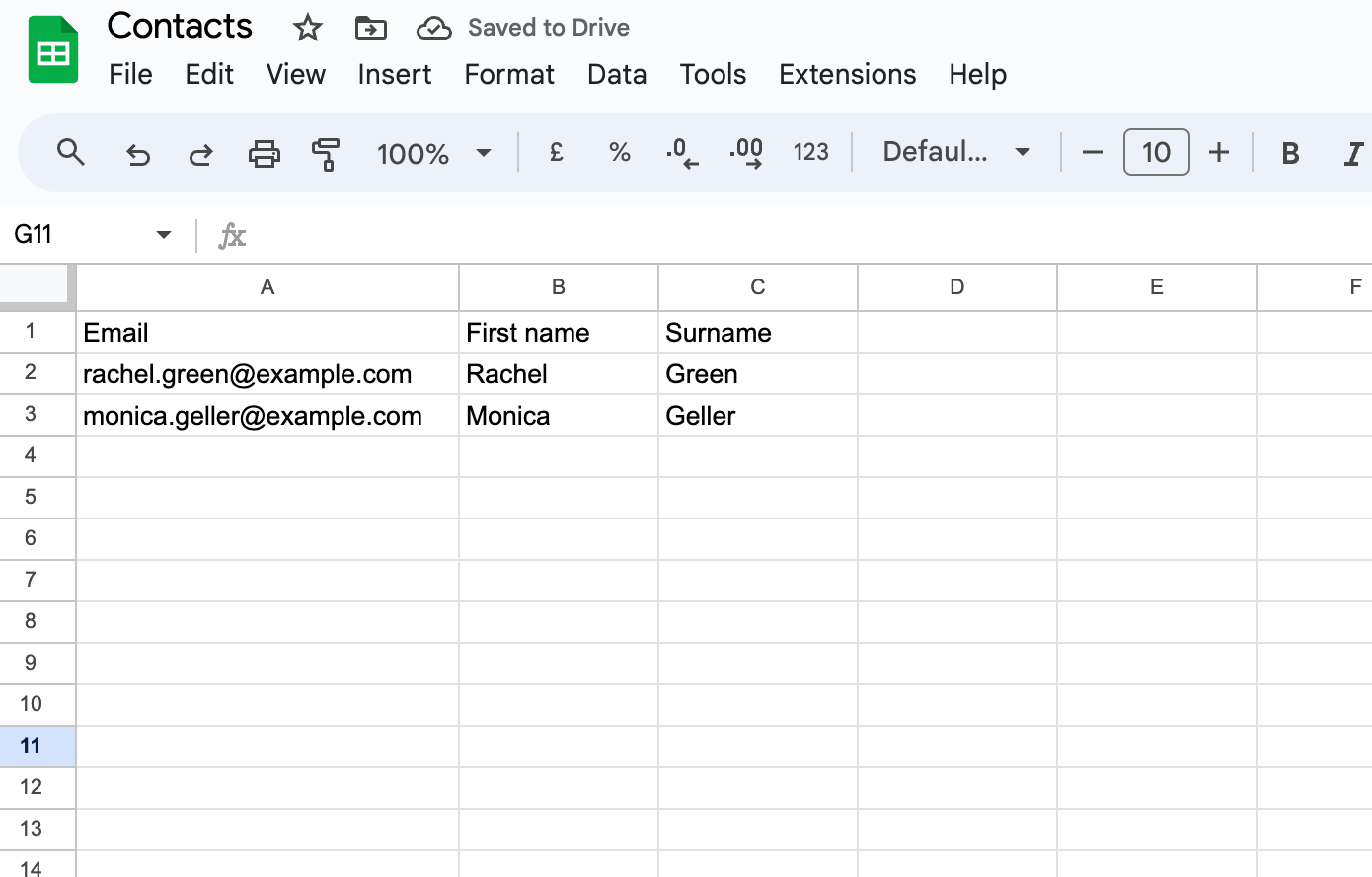Open the Insert menu

point(394,74)
